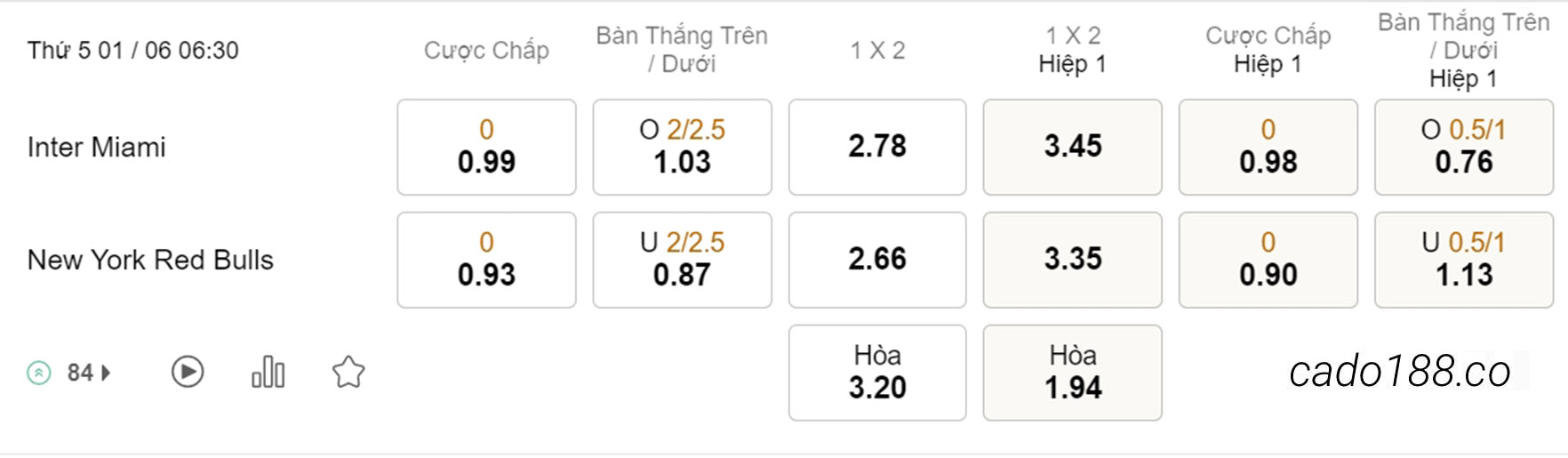Expand the 84 more markets arrow
Screen dimensions: 1568x458
tap(106, 373)
